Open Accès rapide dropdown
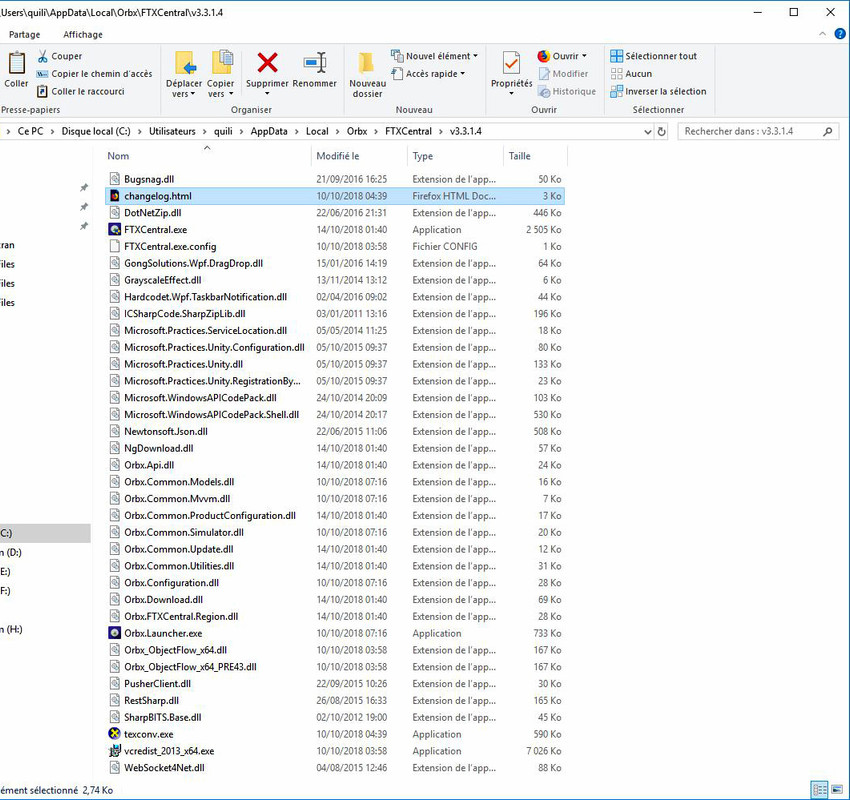The width and height of the screenshot is (850, 800). (x=428, y=74)
